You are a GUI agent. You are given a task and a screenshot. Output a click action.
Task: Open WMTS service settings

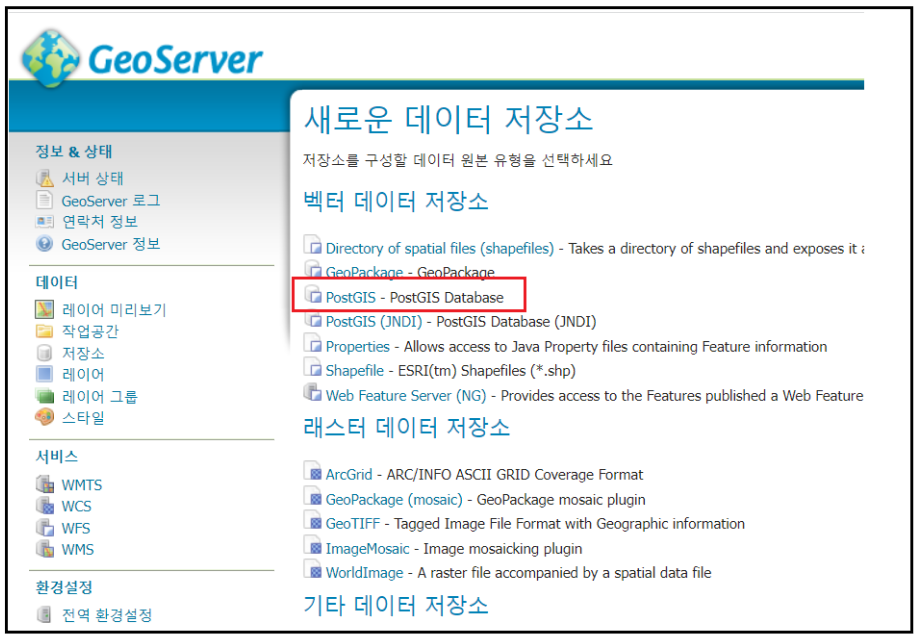click(x=82, y=485)
